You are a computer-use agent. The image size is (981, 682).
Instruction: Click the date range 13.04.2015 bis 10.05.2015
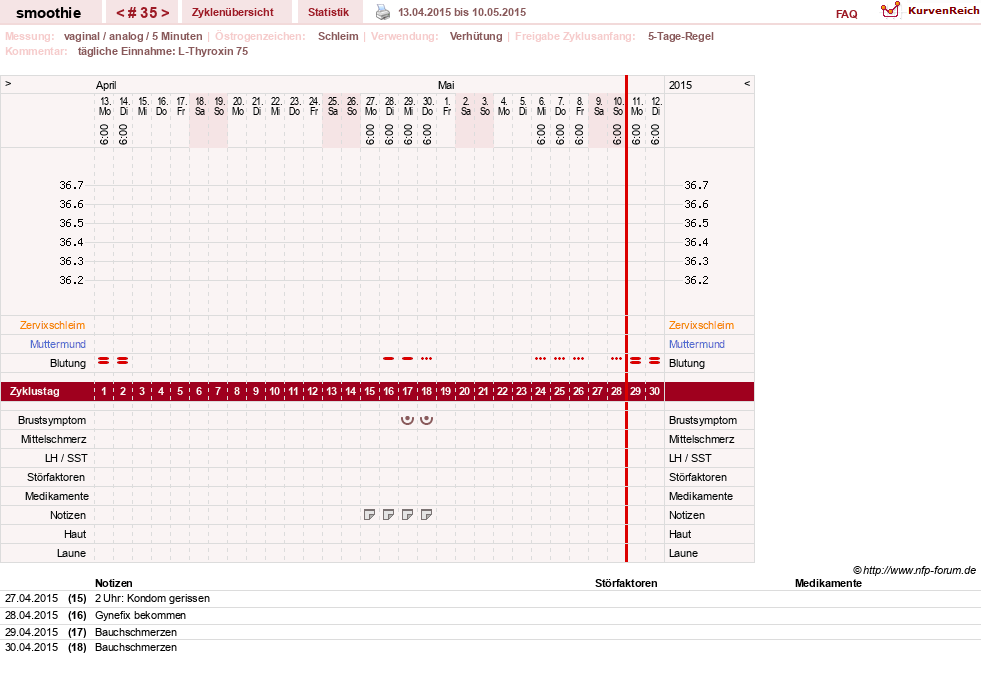(x=462, y=12)
